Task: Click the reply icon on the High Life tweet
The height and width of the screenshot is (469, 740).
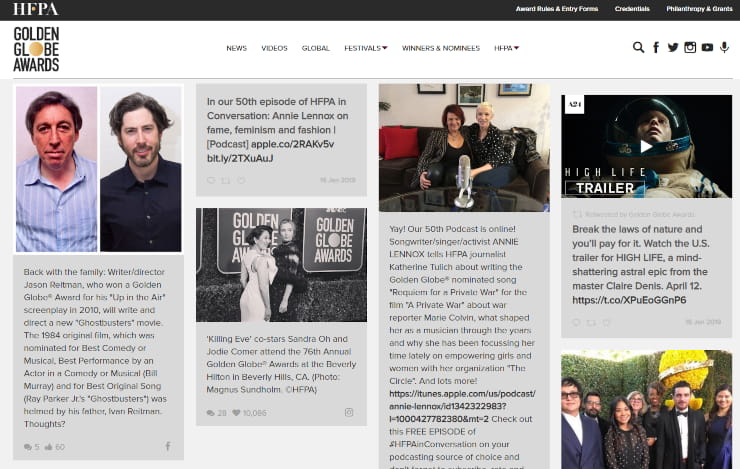Action: point(576,323)
